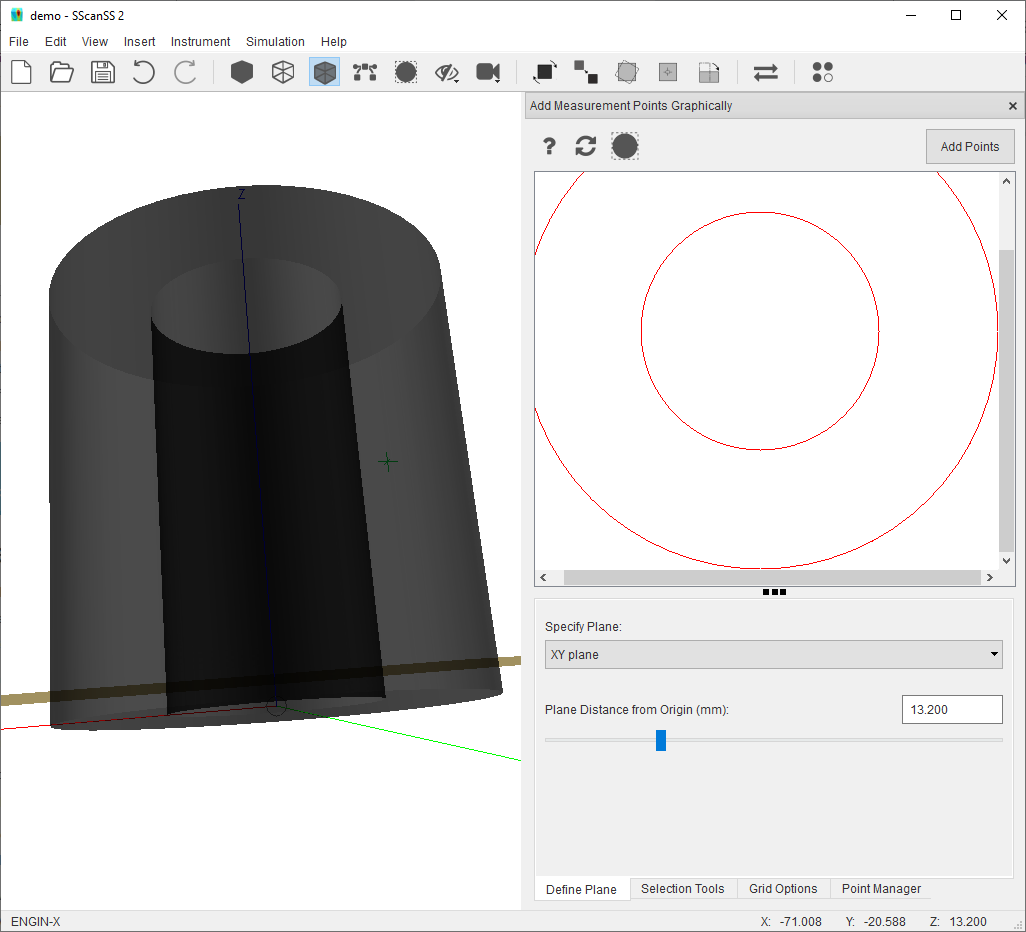
Task: Click the Plane Distance from Origin input field
Action: (x=951, y=710)
